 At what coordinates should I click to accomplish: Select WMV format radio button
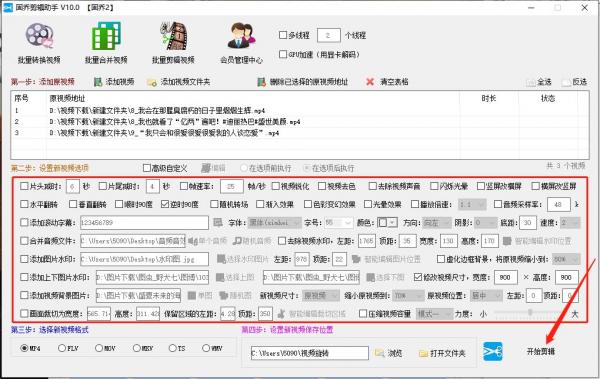pyautogui.click(x=206, y=348)
